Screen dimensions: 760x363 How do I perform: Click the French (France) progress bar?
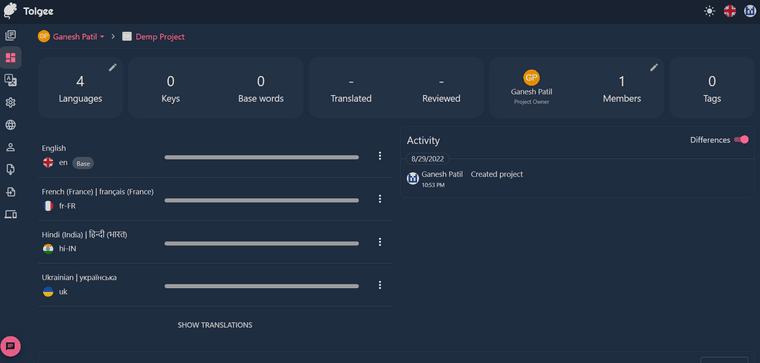pos(262,200)
